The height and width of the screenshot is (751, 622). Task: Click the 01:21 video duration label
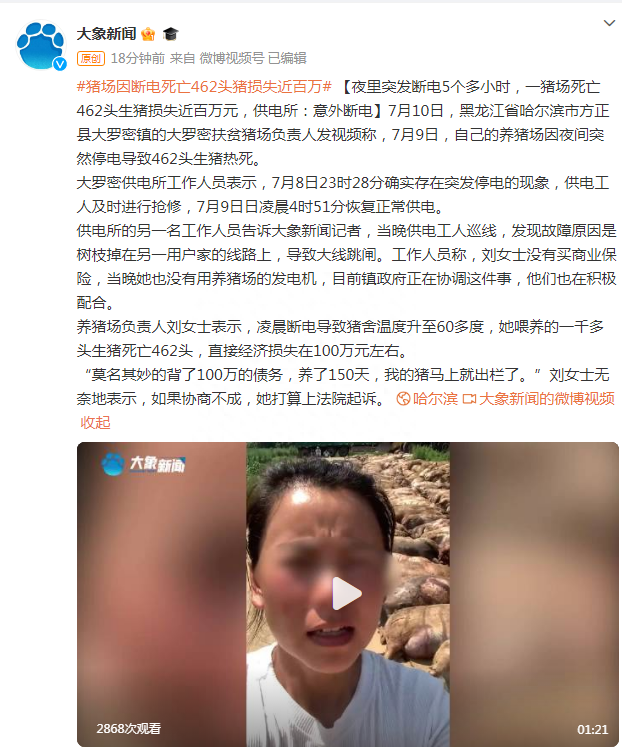pos(592,729)
